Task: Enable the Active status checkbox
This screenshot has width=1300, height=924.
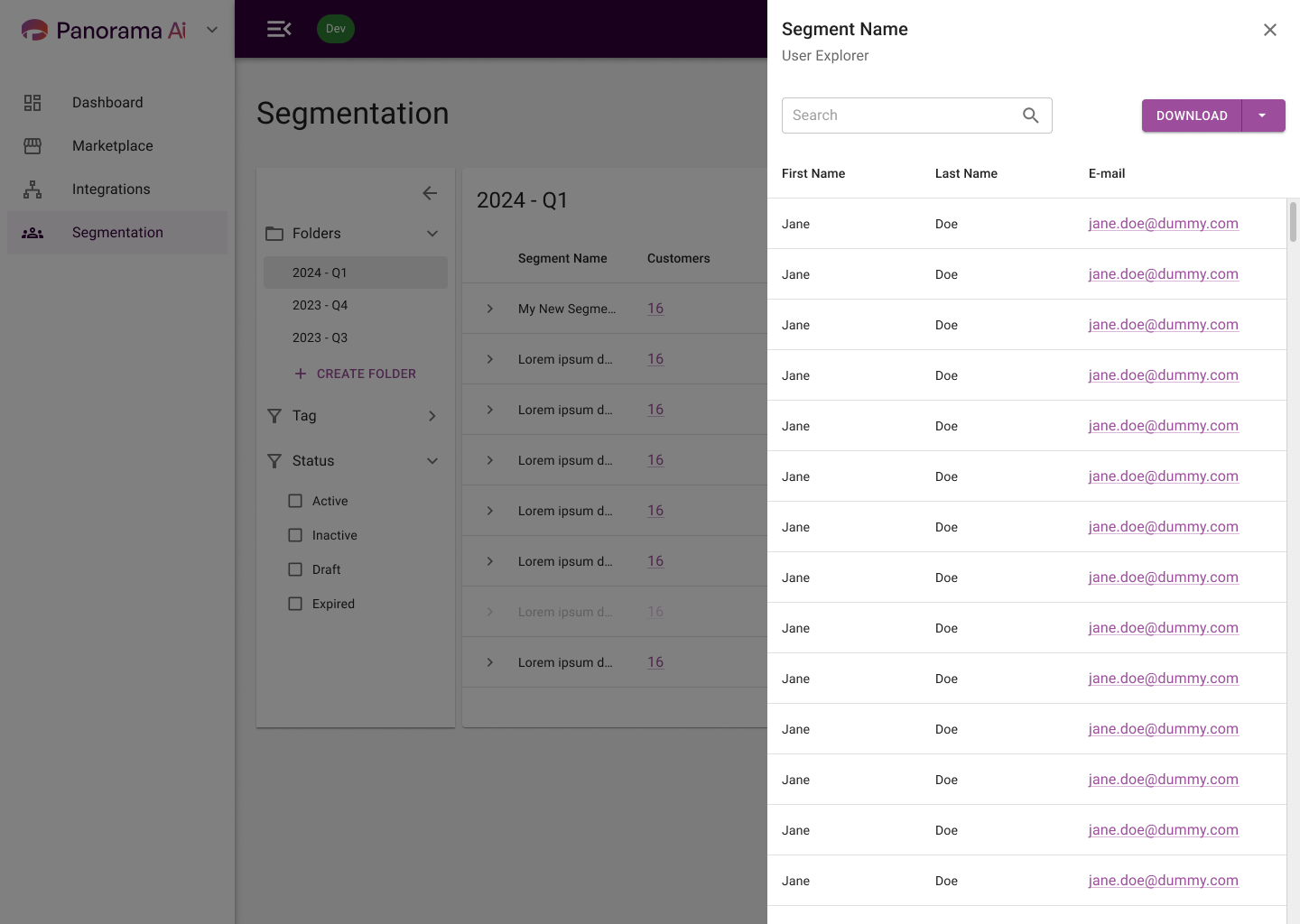Action: [295, 501]
